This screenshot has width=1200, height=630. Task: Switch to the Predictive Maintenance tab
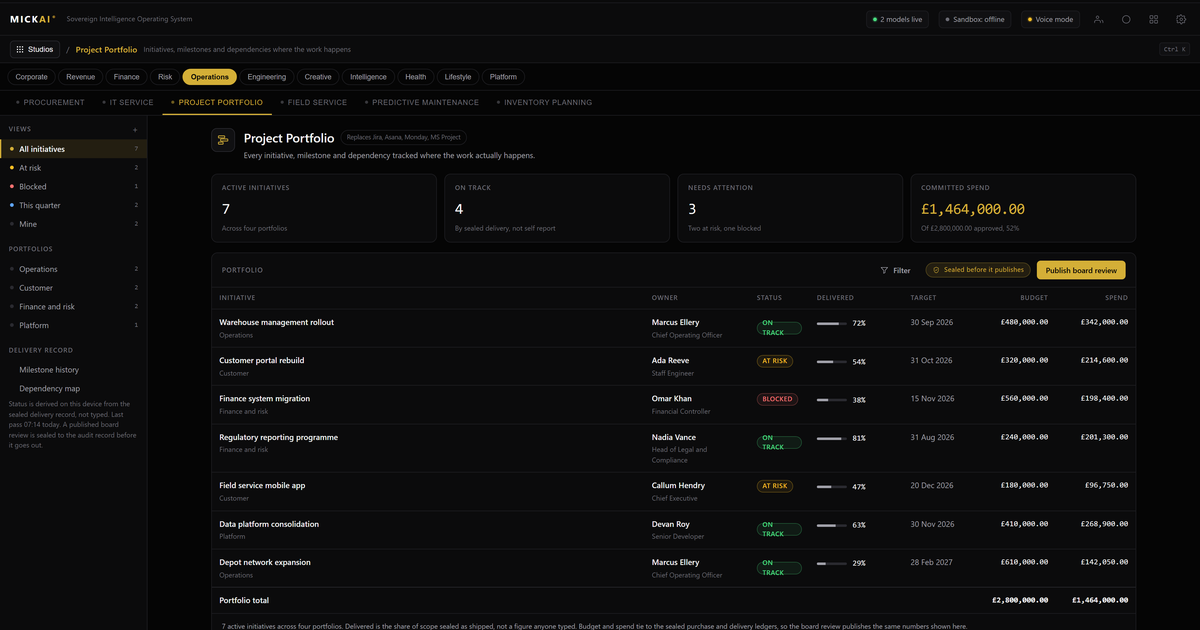coord(422,102)
